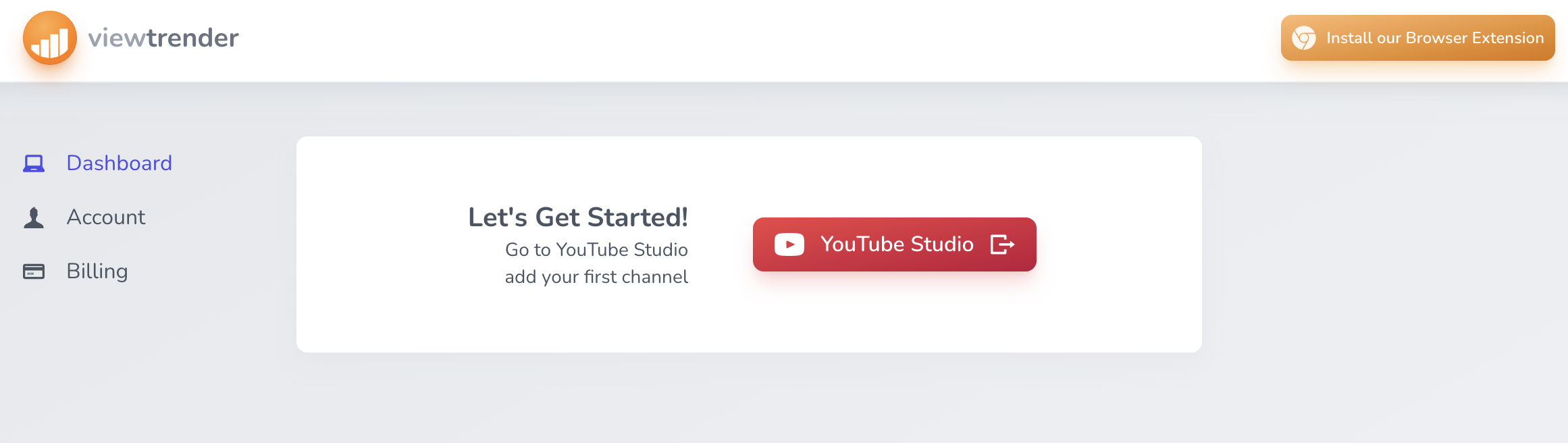The image size is (1568, 443).
Task: Click the text about adding your first channel
Action: coord(597,277)
